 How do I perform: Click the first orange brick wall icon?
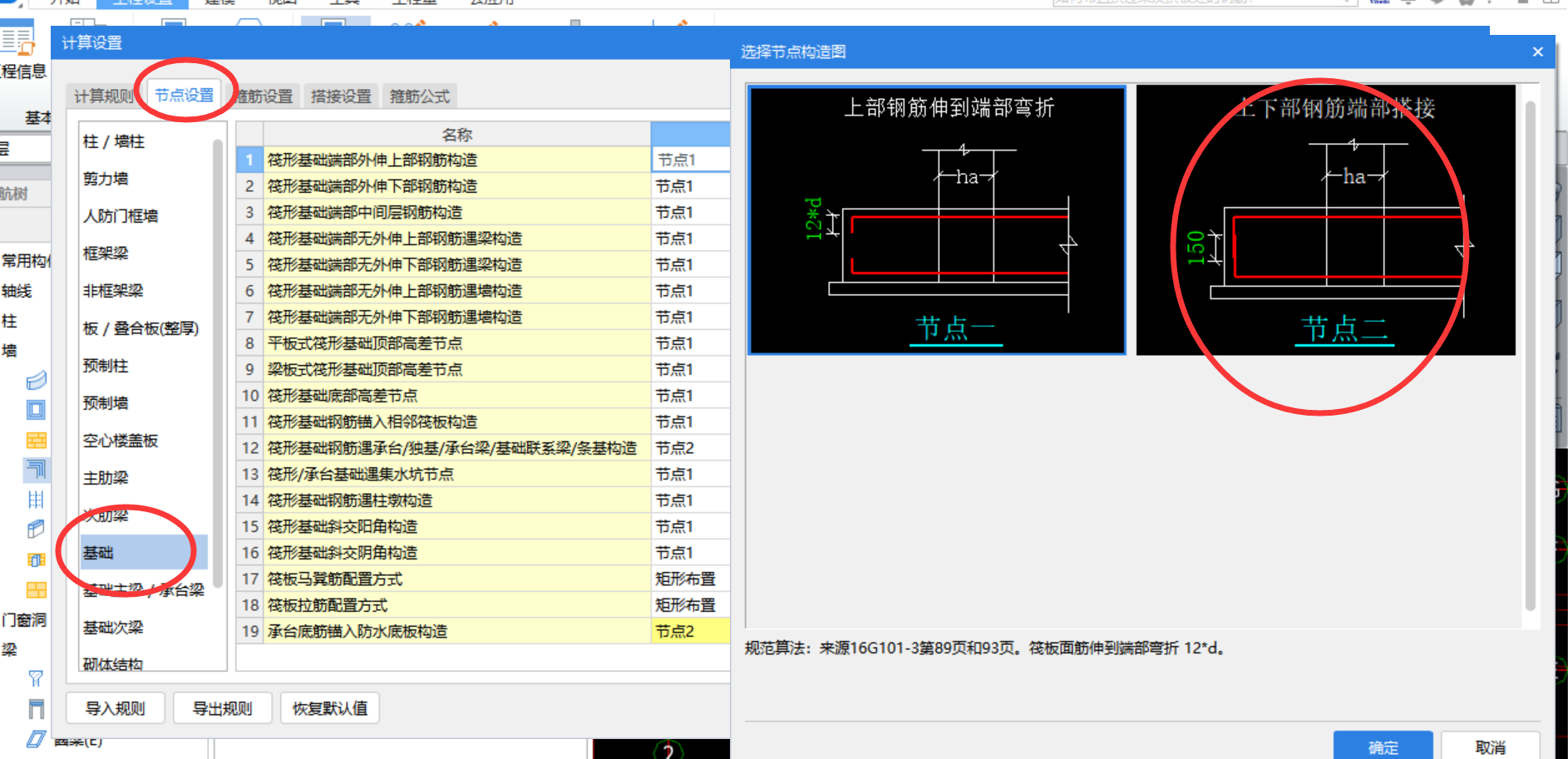(36, 440)
